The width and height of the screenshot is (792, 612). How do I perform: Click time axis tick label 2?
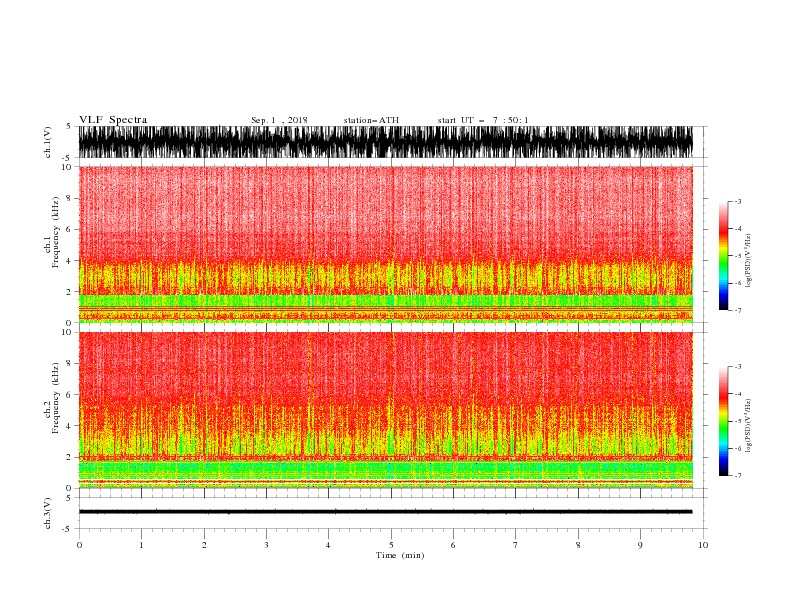[x=204, y=545]
